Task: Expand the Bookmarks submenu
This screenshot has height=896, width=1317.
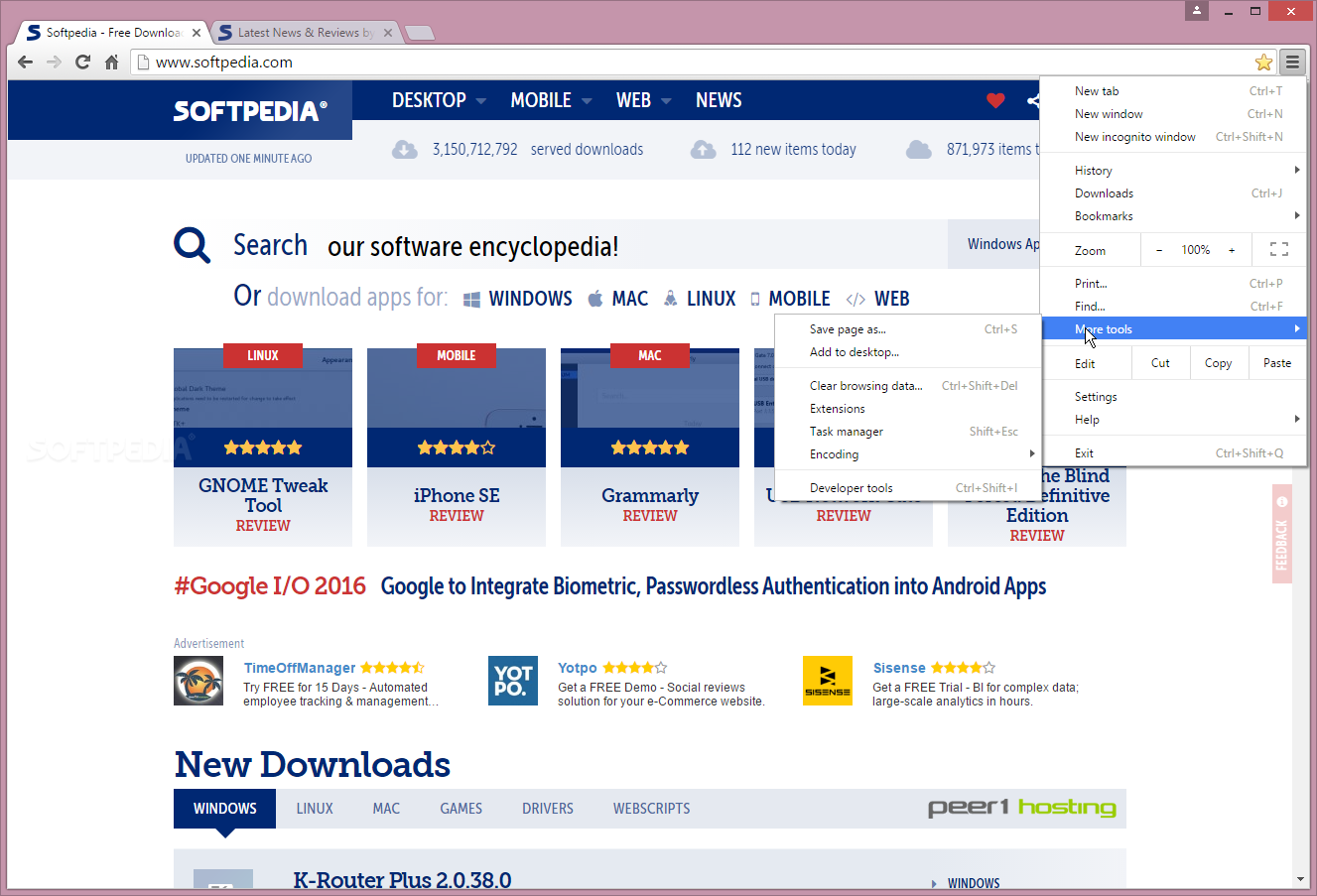Action: pyautogui.click(x=1173, y=216)
